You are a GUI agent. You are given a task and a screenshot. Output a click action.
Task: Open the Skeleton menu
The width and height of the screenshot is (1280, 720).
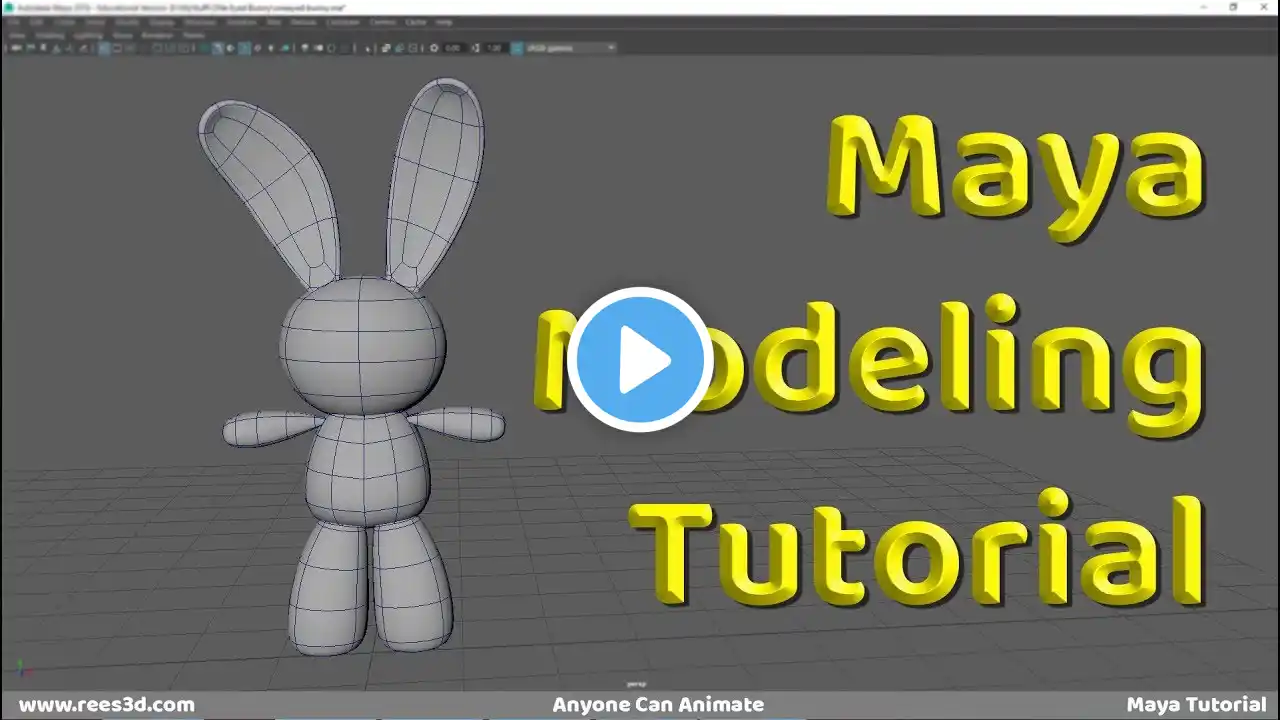[241, 21]
